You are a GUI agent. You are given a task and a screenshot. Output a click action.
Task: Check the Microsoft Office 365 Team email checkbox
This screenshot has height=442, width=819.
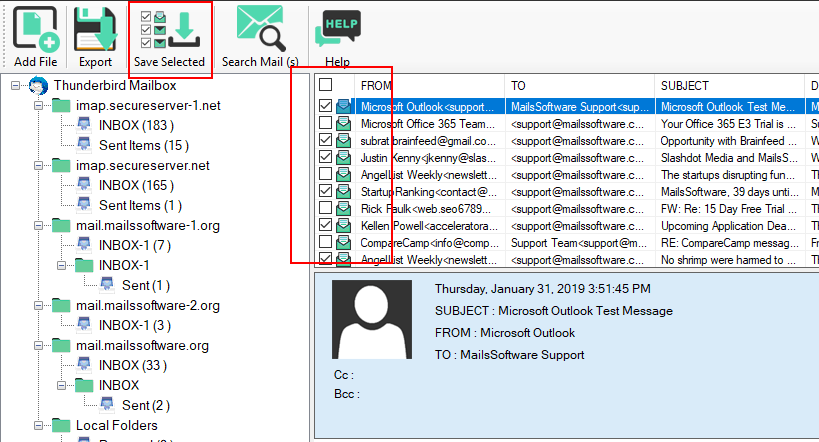(325, 123)
